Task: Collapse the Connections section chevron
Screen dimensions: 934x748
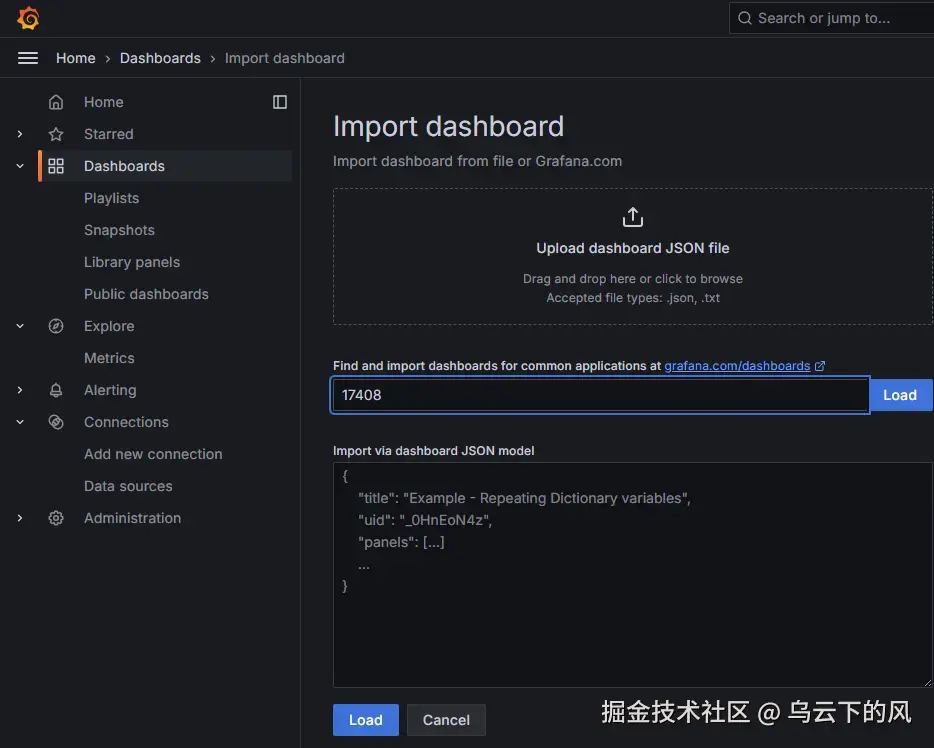Action: tap(20, 422)
